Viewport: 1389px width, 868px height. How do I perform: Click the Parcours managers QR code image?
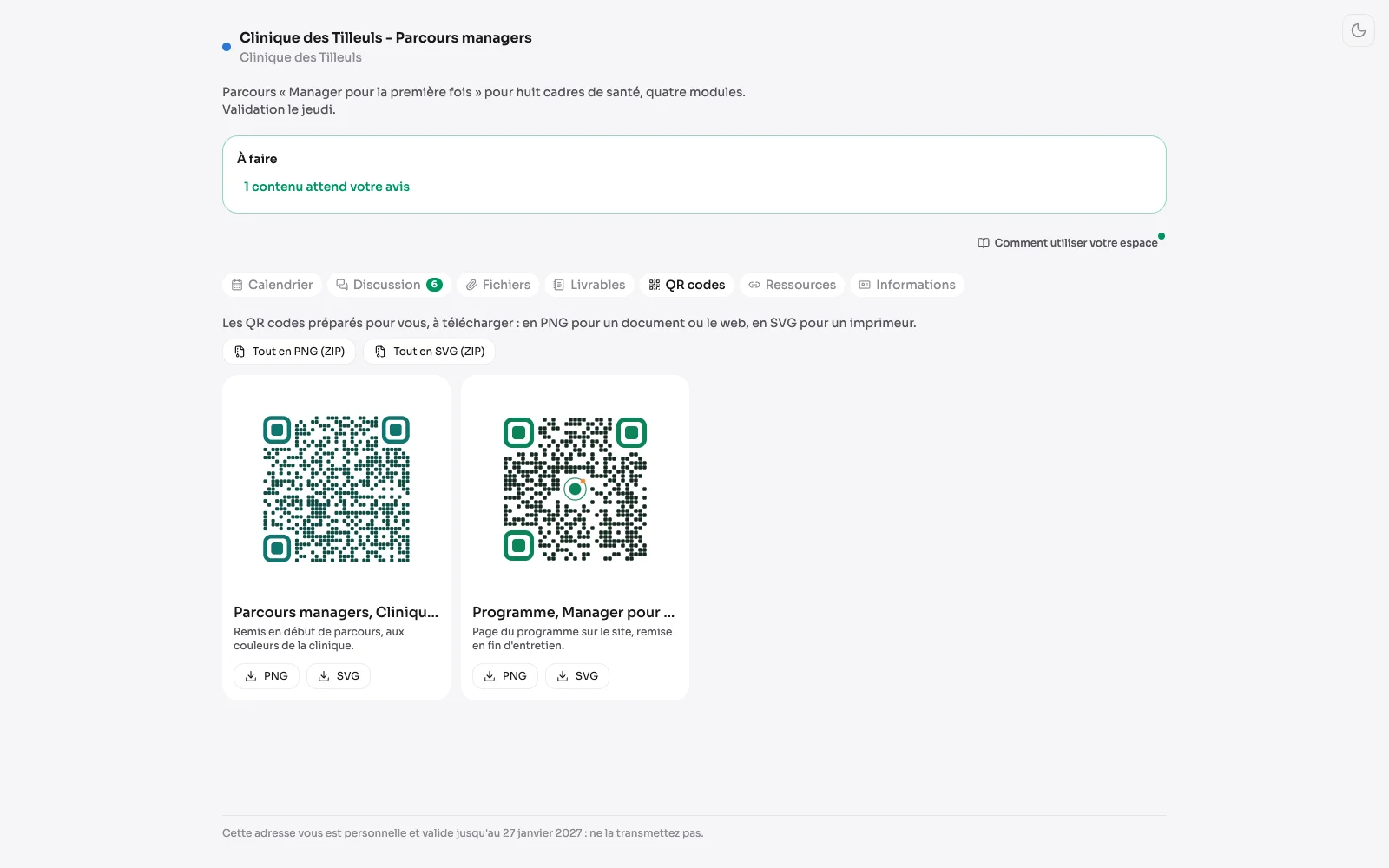point(336,489)
